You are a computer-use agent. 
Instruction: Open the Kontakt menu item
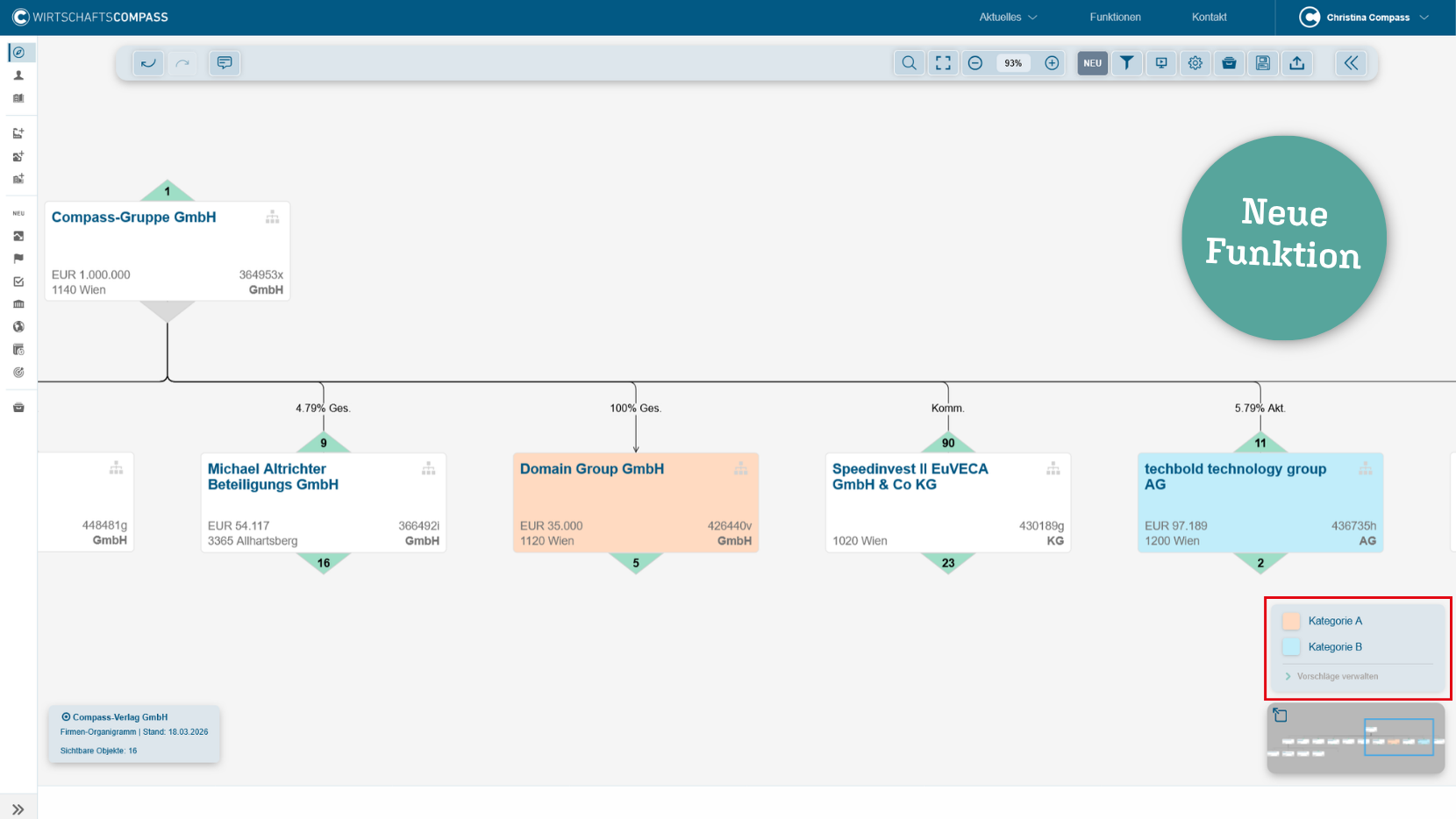click(1209, 18)
